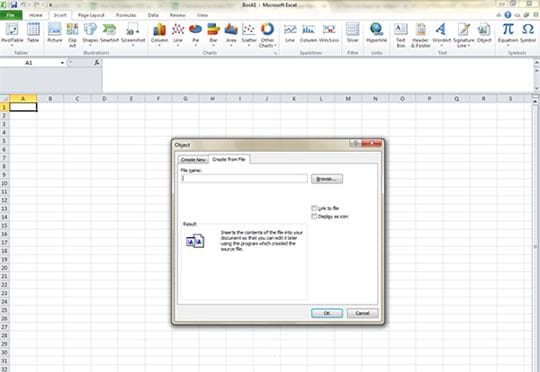This screenshot has height=372, width=540.
Task: Choose the Scatter chart icon
Action: coord(249,33)
